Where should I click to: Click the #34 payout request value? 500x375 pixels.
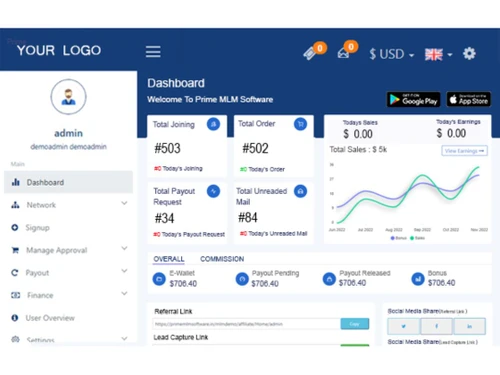click(164, 218)
